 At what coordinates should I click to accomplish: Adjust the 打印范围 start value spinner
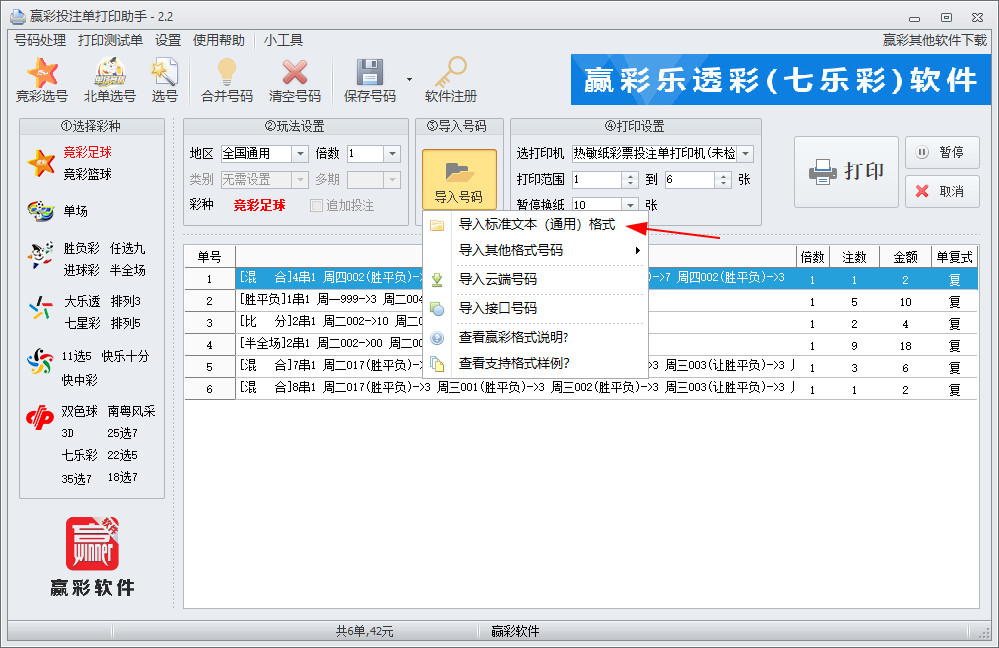(x=630, y=180)
